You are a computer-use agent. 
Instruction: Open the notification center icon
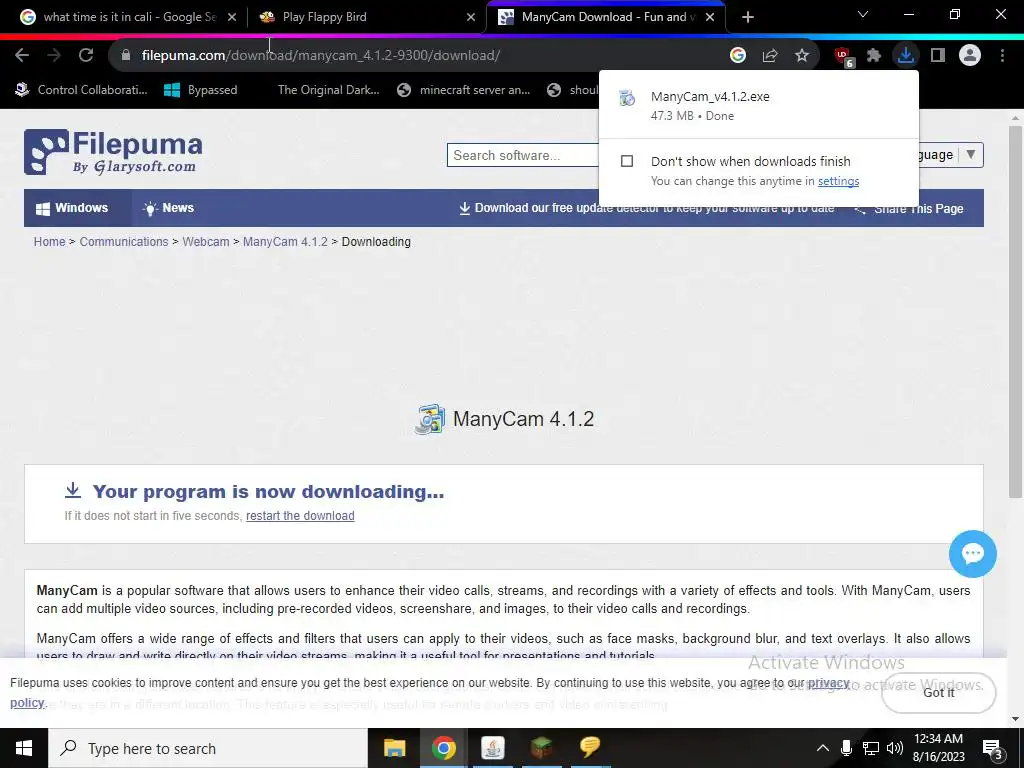click(993, 749)
